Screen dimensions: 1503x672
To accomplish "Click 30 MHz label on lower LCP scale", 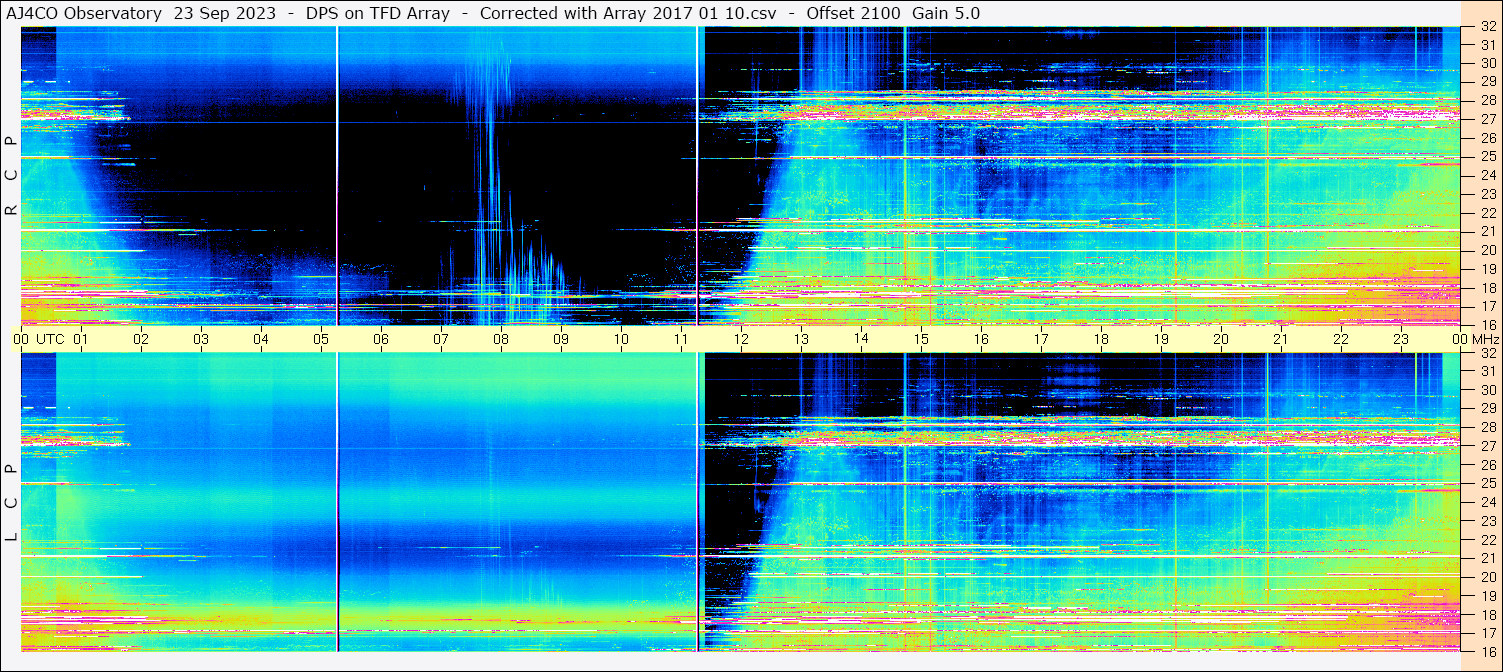I will 1486,390.
